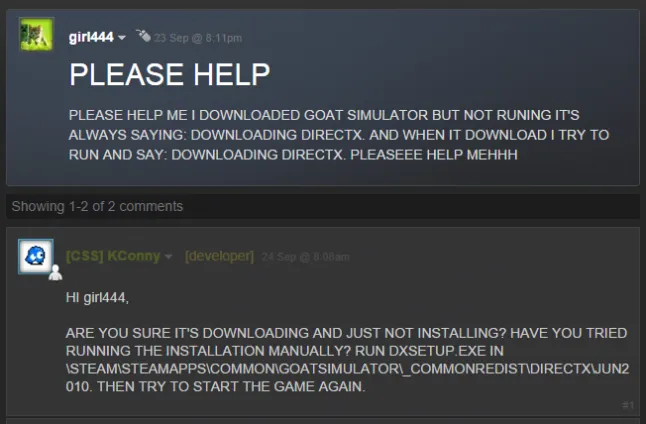Click the STEAMAPPS COMMONREDIST DIRECTX path line

347,368
